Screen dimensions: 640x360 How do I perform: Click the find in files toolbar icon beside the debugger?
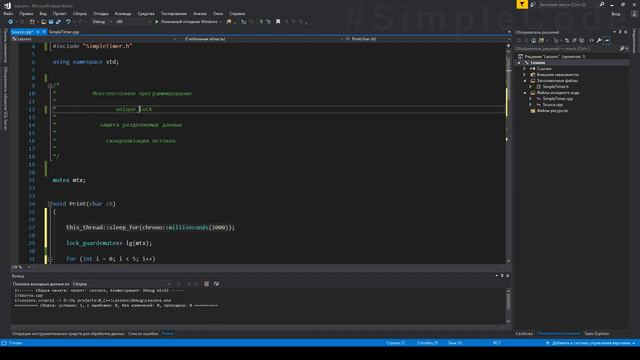[x=229, y=22]
